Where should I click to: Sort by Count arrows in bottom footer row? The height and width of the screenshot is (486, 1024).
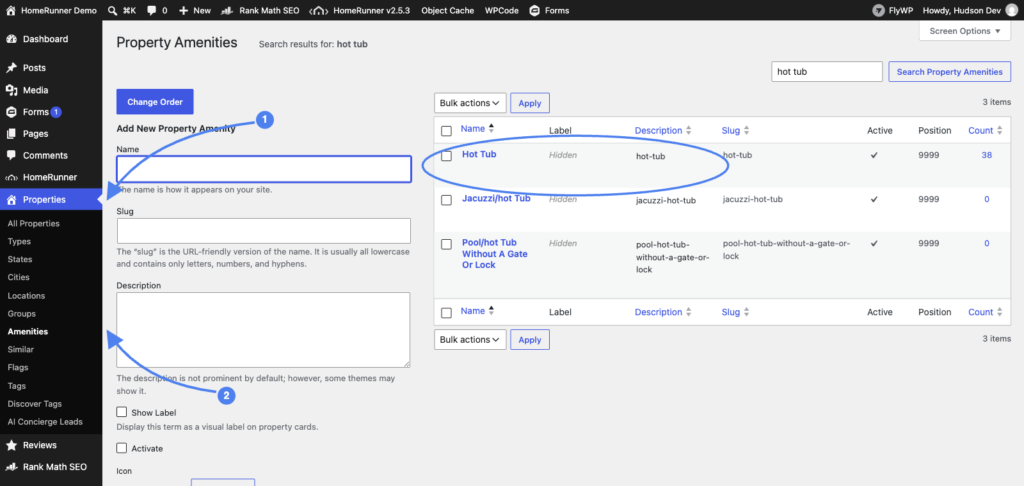[999, 312]
